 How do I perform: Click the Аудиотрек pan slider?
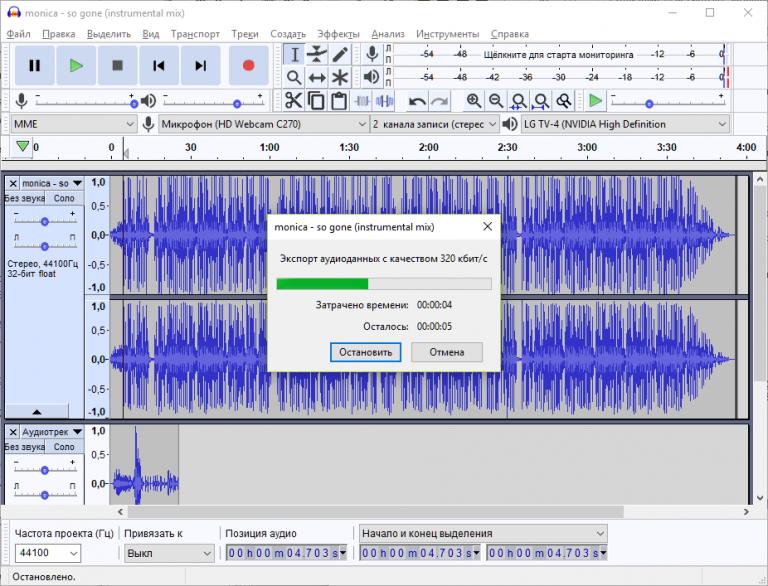tap(45, 494)
